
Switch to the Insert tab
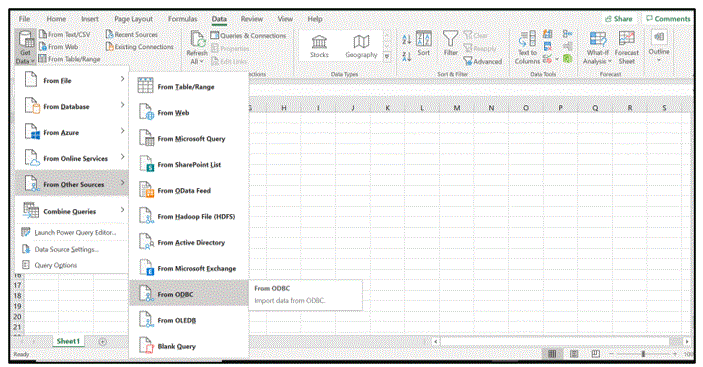(x=90, y=19)
